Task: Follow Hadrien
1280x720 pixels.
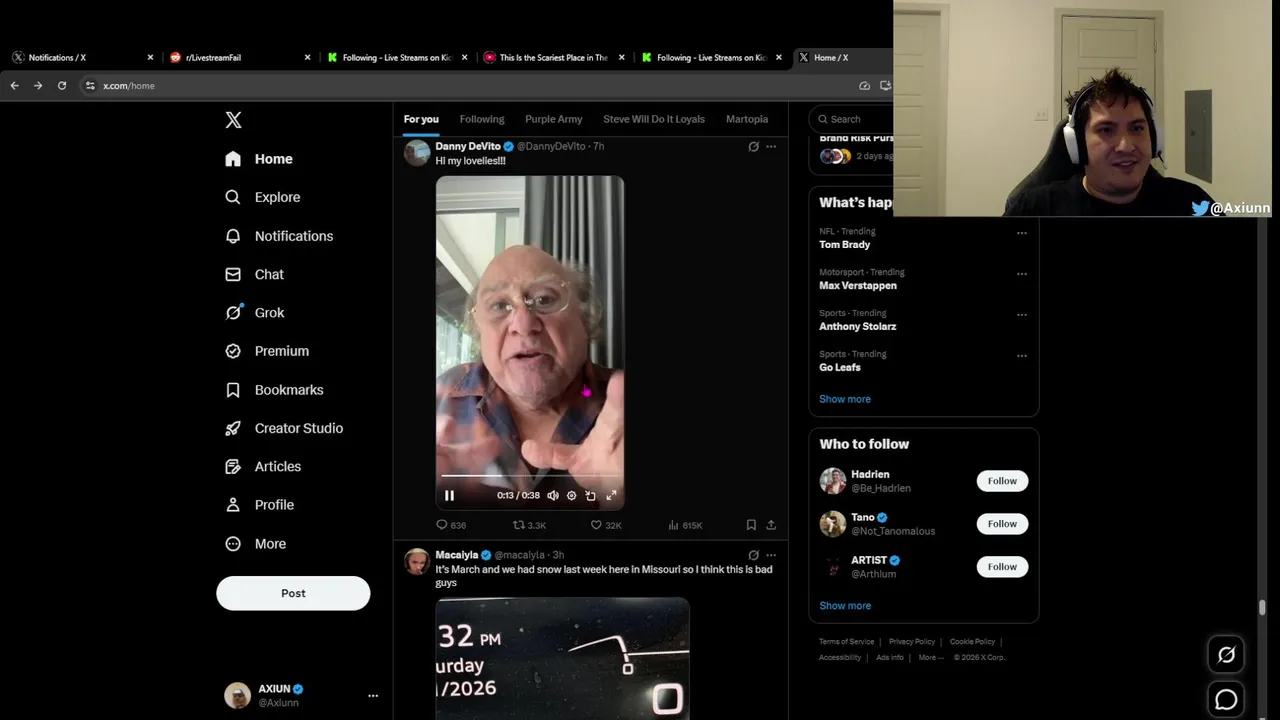Action: click(x=1002, y=481)
